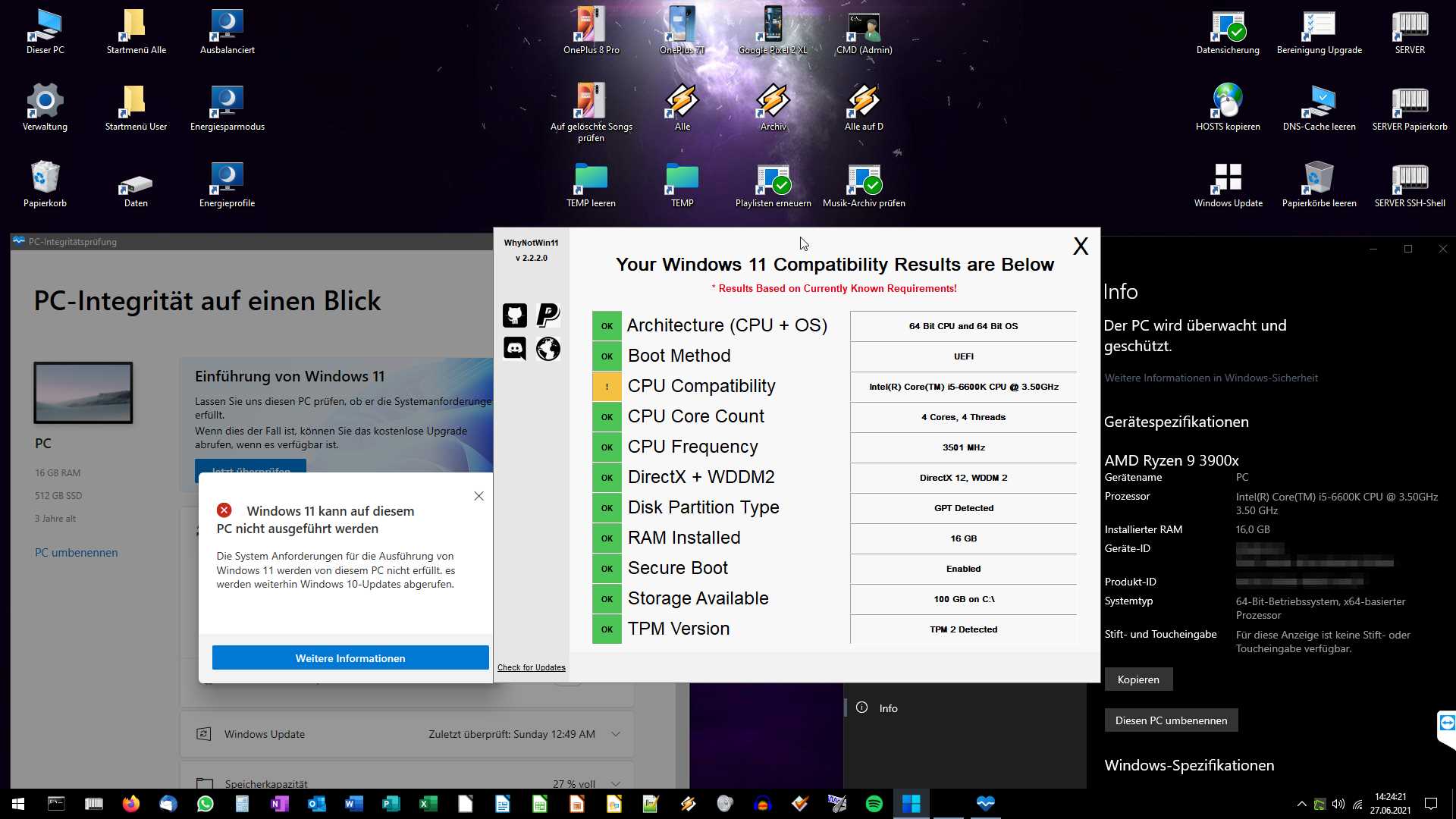
Task: Click the OK status box next to Secure Boot
Action: (607, 569)
